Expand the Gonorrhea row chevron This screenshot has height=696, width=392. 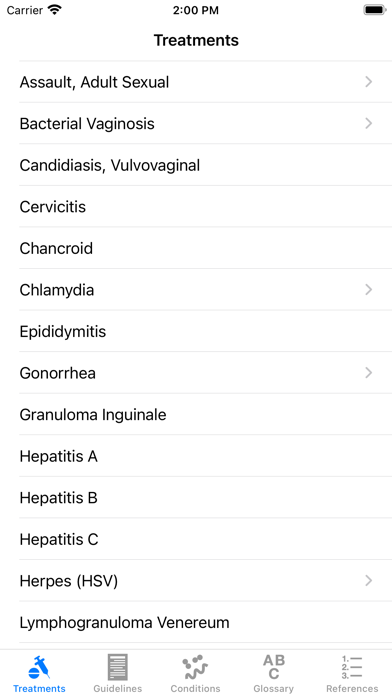coord(368,373)
